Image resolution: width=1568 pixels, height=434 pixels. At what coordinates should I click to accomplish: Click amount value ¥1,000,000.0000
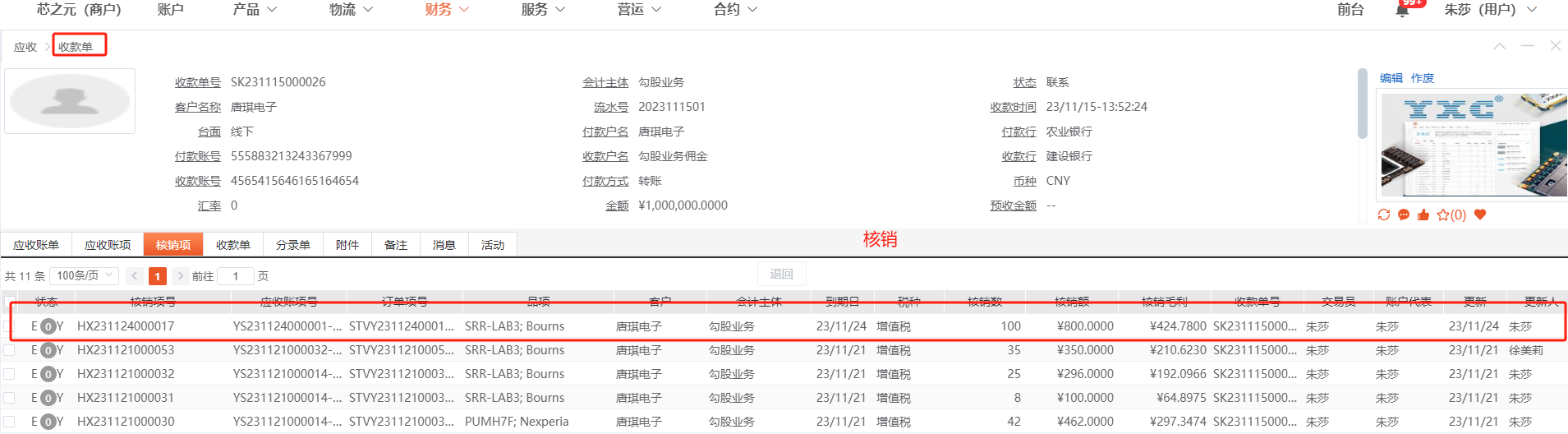click(x=683, y=205)
